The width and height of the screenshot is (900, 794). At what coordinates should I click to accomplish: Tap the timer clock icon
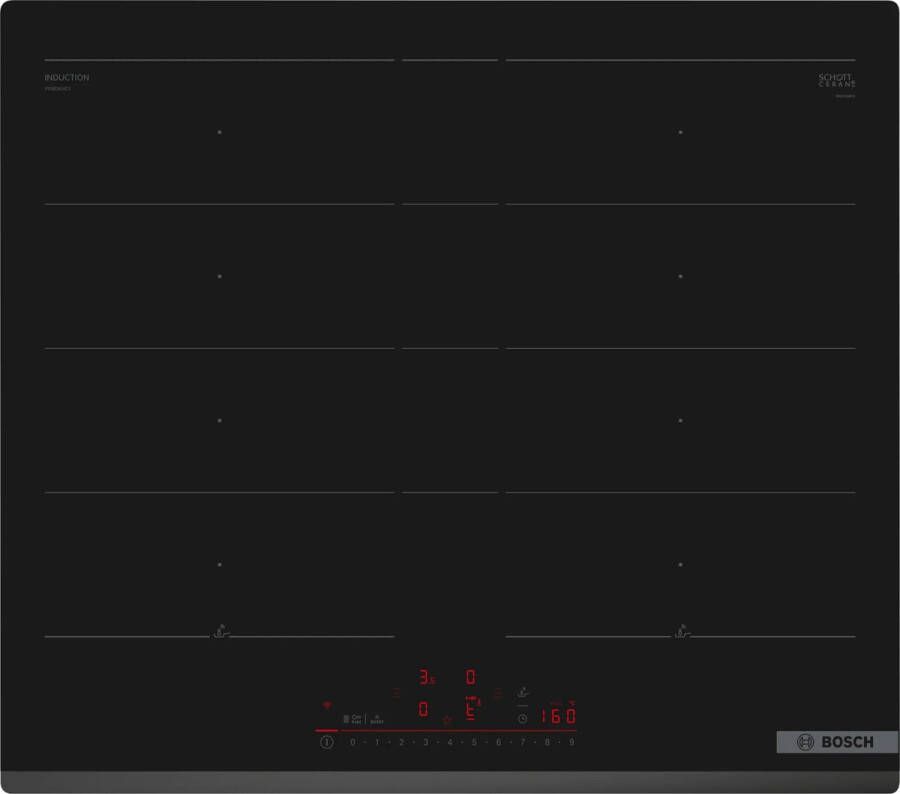click(x=522, y=718)
